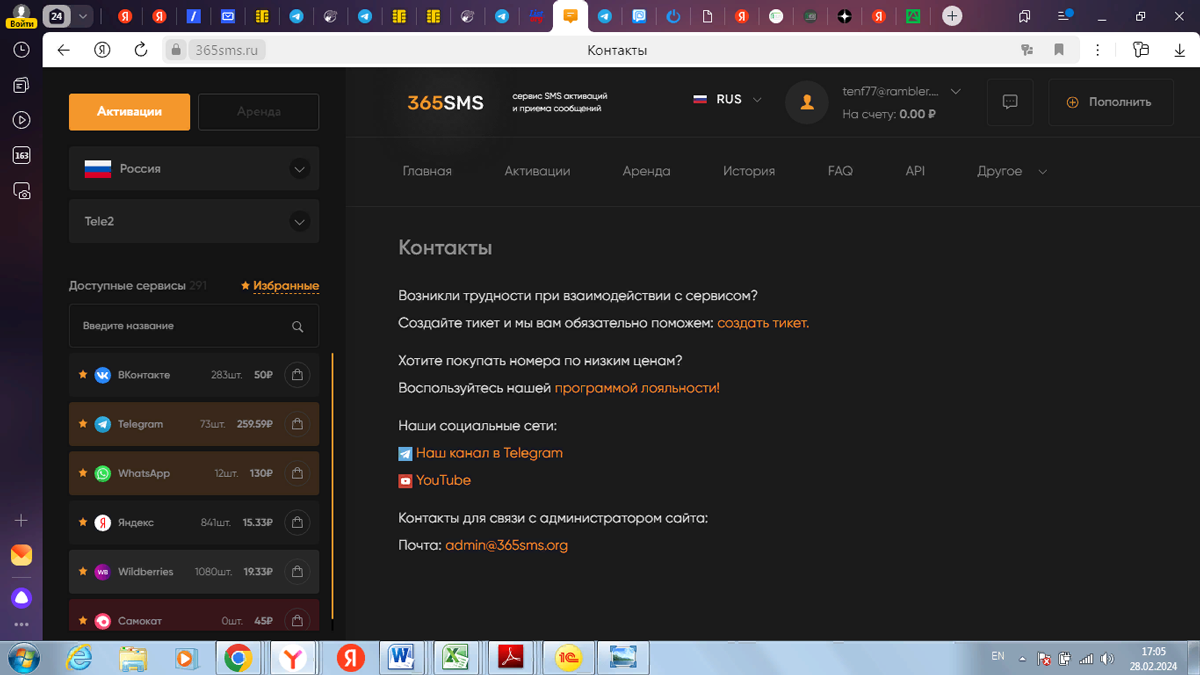
Task: Open the orange mail icon in sidebar
Action: (x=21, y=555)
